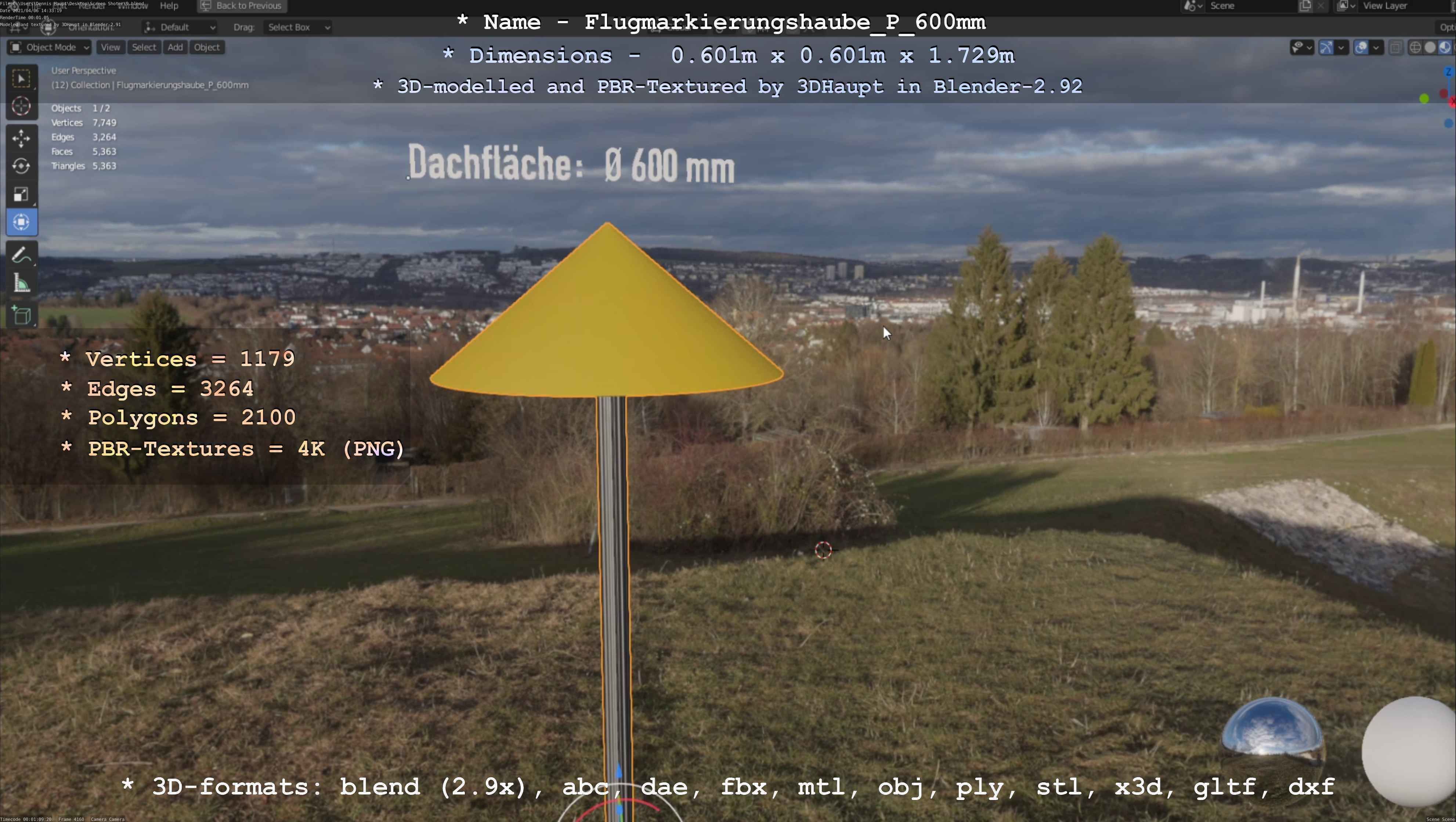Click the "Faces 5,363" statistic
Screen dimensions: 1456x822
(84, 151)
